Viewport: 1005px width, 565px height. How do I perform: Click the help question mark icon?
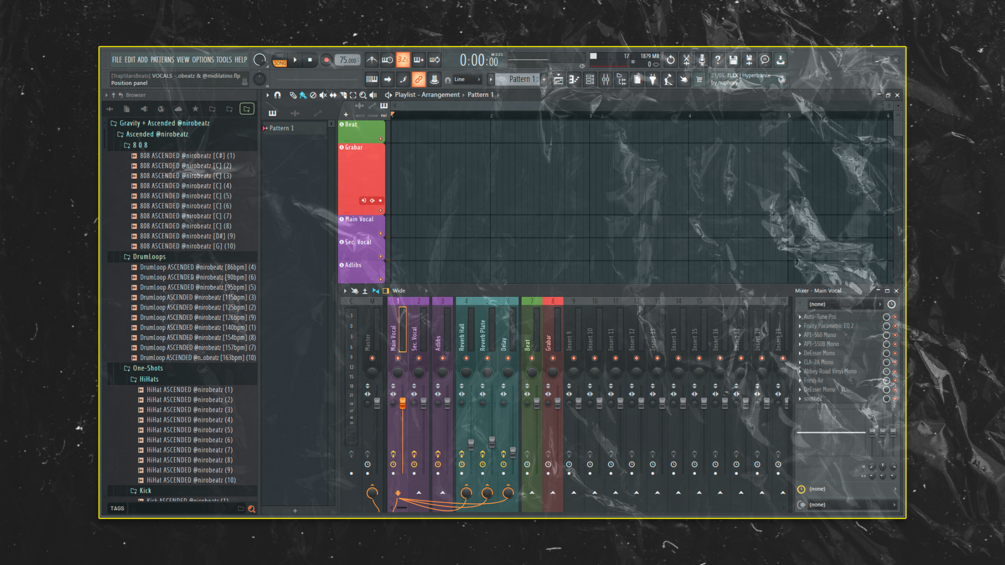click(x=718, y=60)
